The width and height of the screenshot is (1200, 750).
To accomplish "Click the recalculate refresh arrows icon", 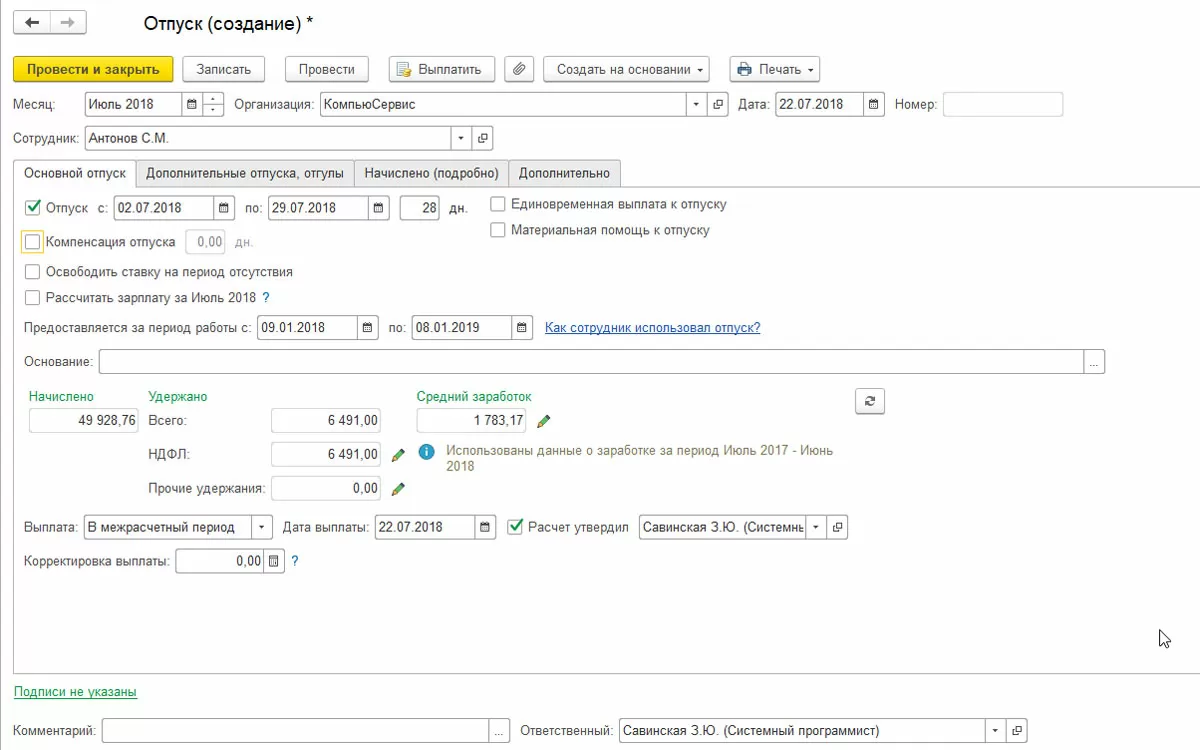I will click(870, 401).
